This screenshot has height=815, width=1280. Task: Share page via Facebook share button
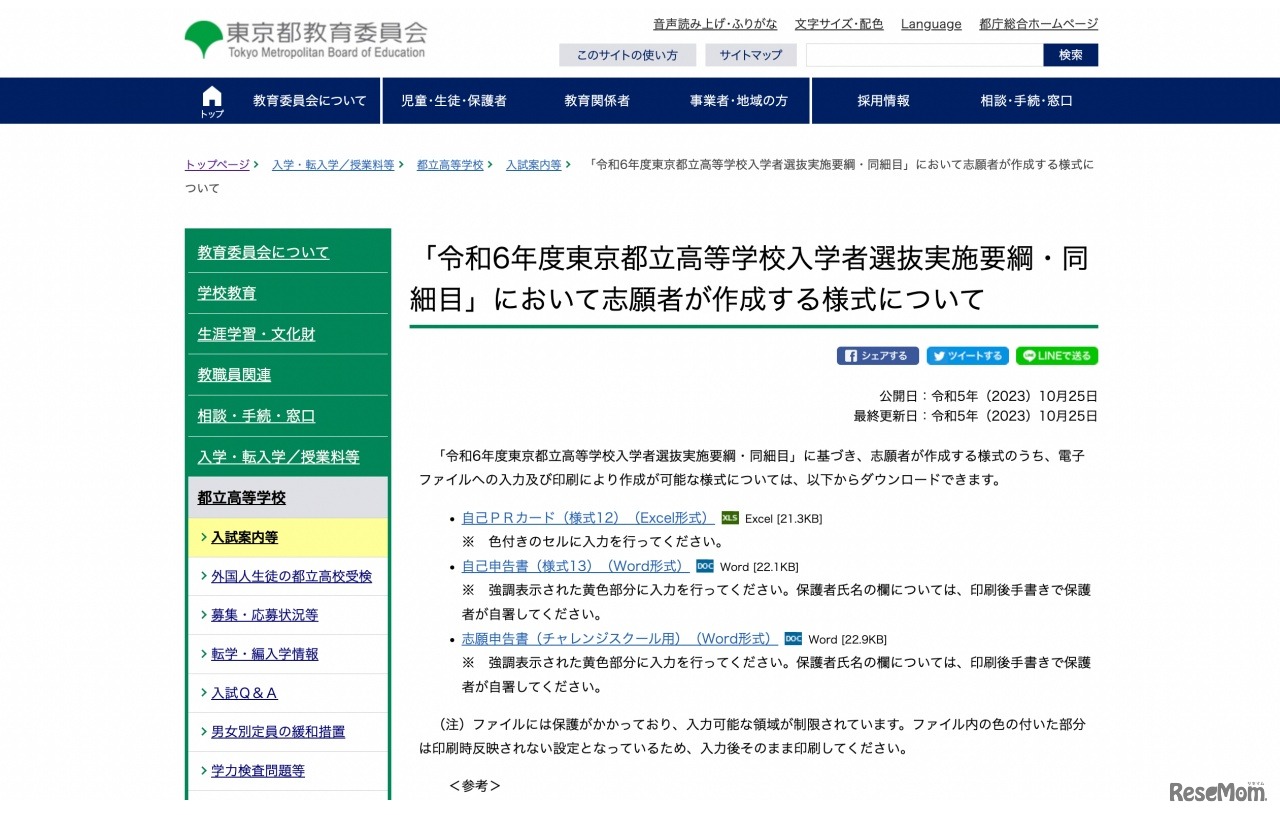tap(877, 356)
